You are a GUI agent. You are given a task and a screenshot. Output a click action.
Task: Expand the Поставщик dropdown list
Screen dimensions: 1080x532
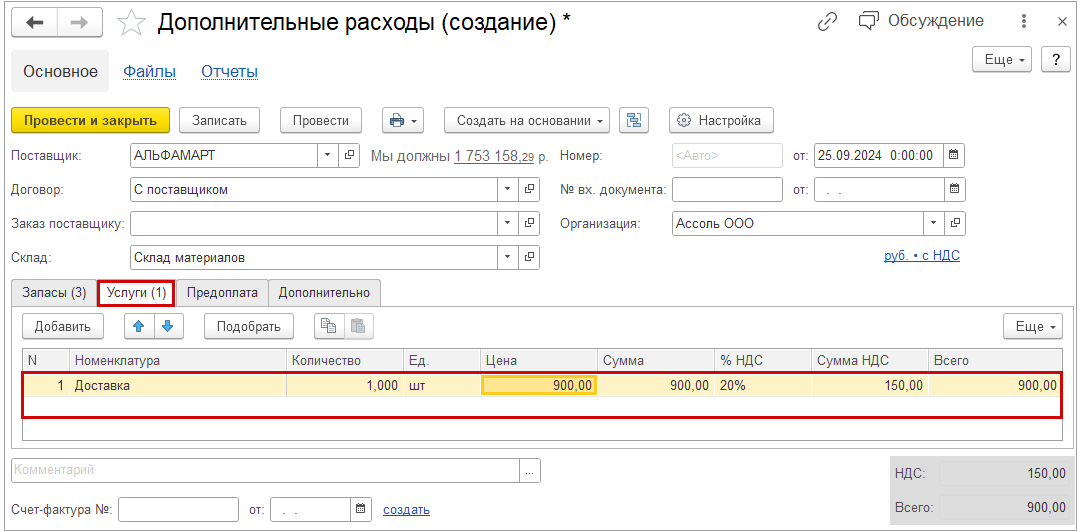click(327, 156)
